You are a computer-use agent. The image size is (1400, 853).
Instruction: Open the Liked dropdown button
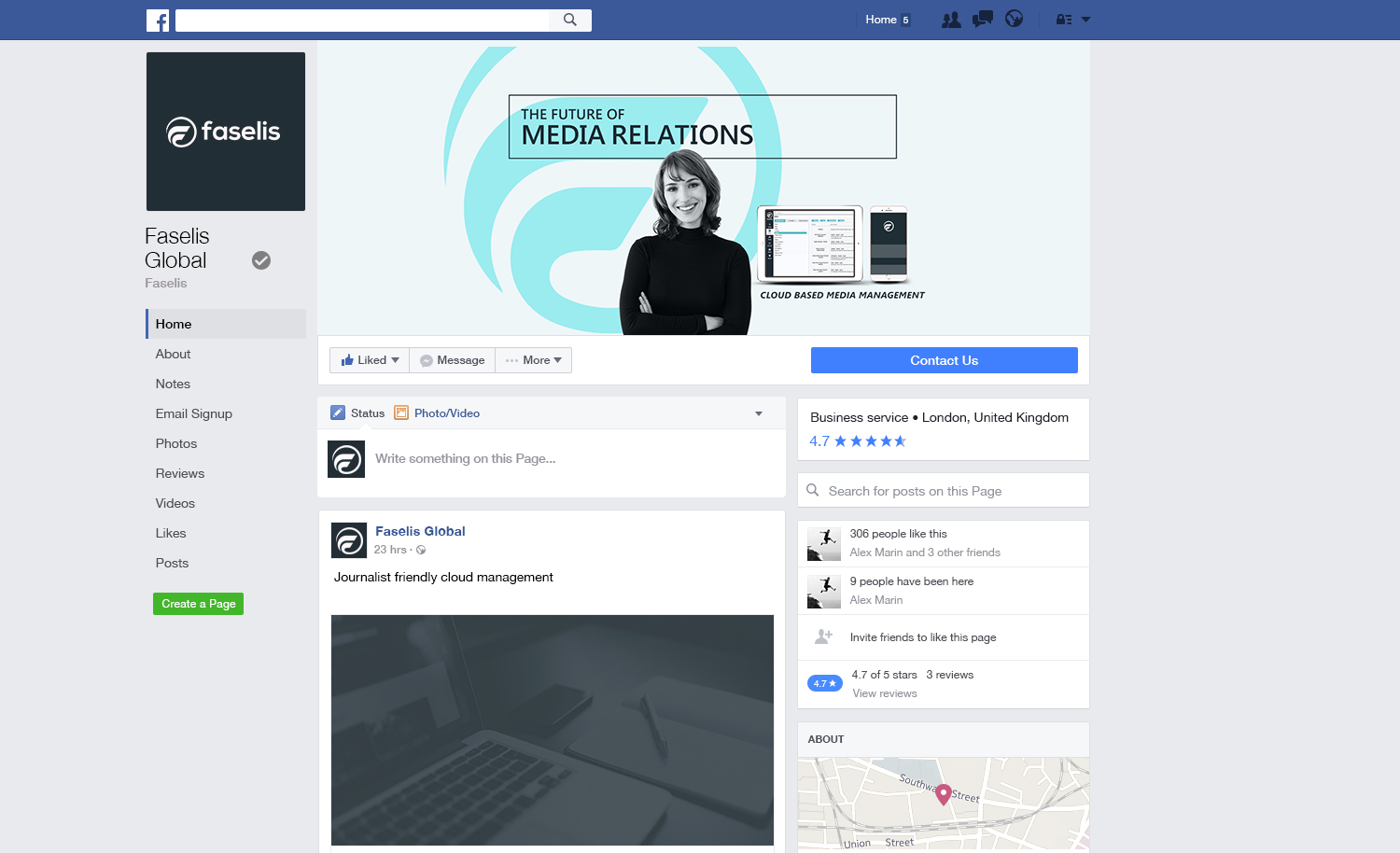pyautogui.click(x=370, y=360)
